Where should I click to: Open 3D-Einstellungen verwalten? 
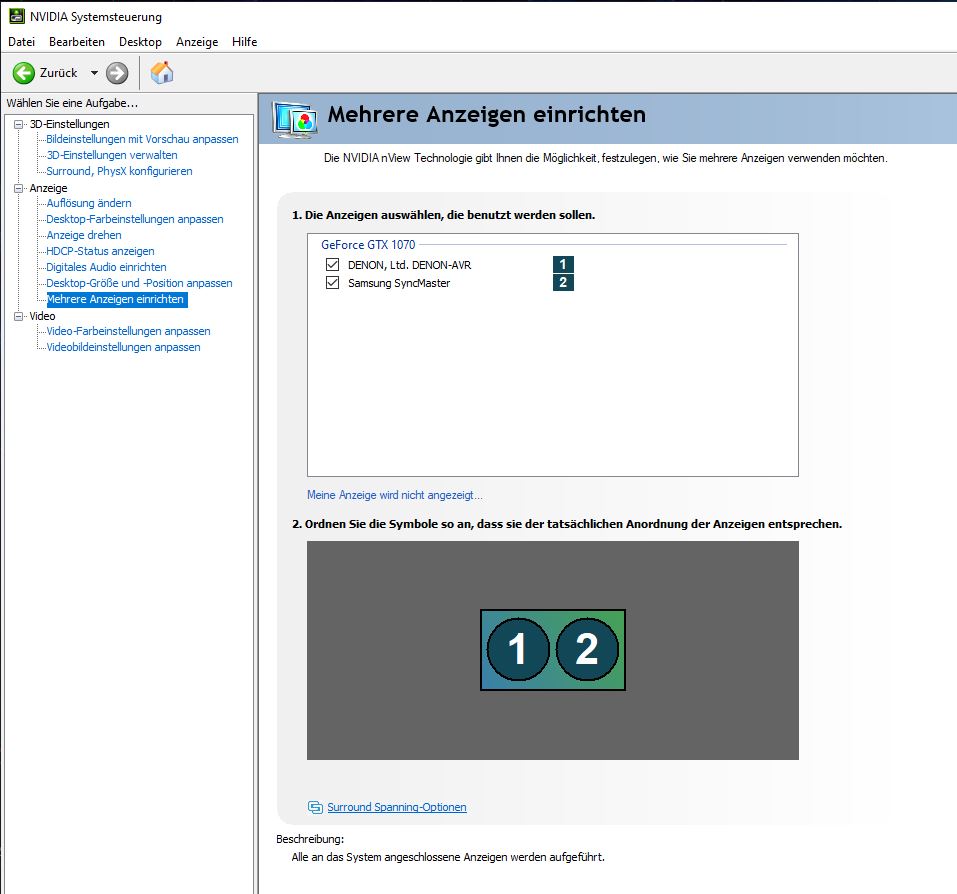click(112, 155)
